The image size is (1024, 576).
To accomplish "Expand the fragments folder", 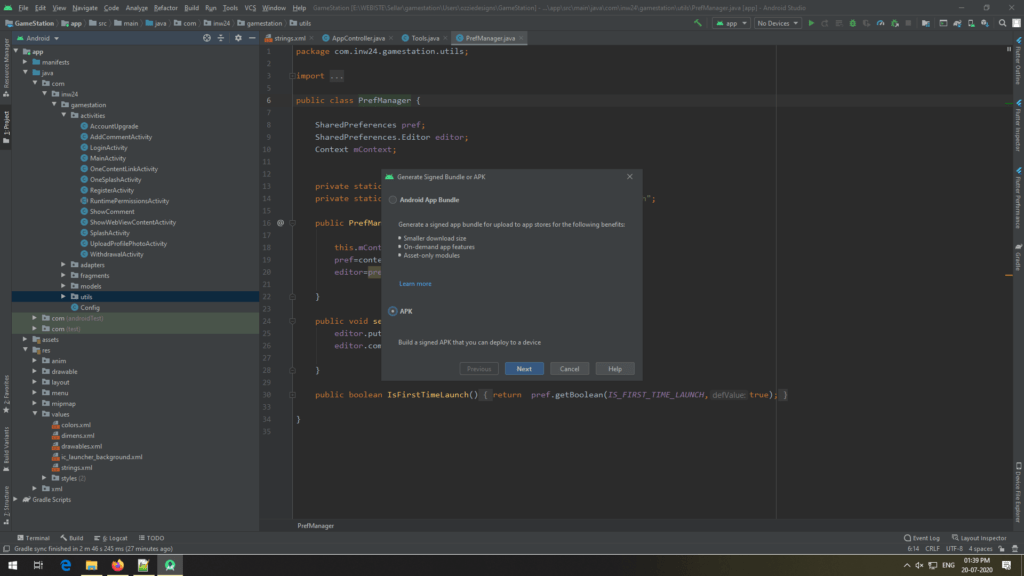I will pos(64,275).
